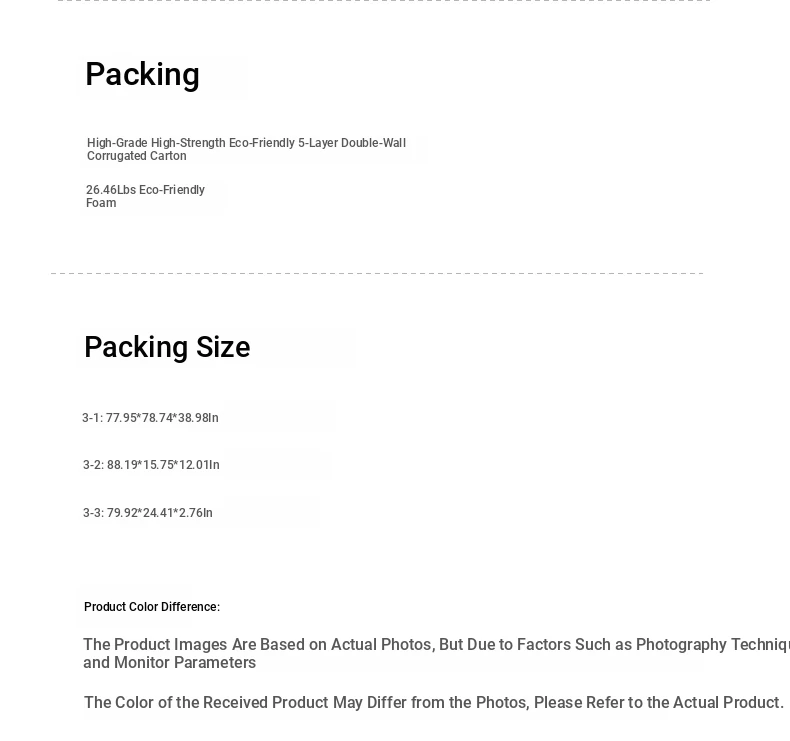
Task: Click the '77.95*78.74*38.98In' dimensions
Action: [x=162, y=418]
